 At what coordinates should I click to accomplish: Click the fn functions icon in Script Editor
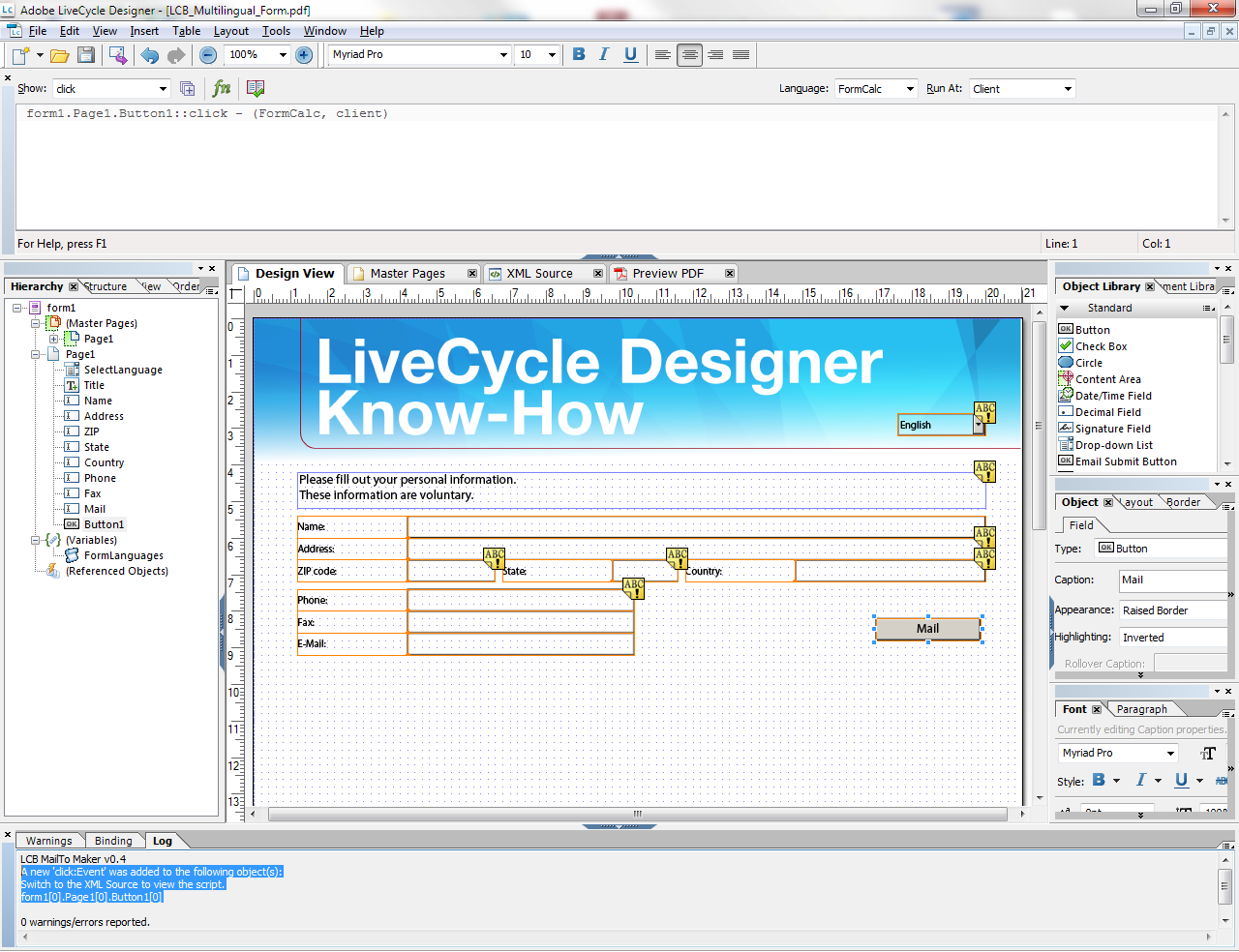click(222, 88)
